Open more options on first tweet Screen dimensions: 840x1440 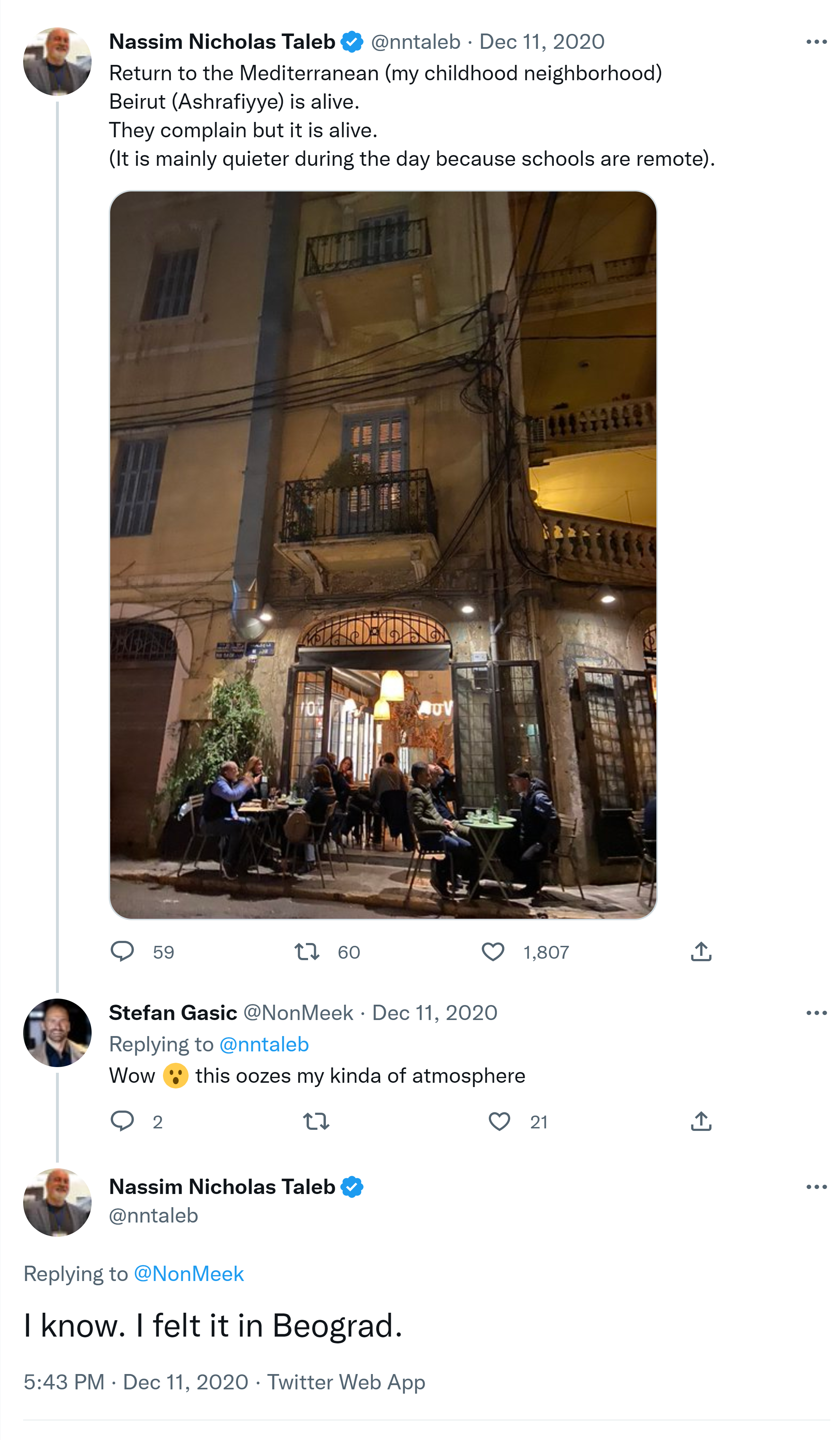tap(816, 42)
